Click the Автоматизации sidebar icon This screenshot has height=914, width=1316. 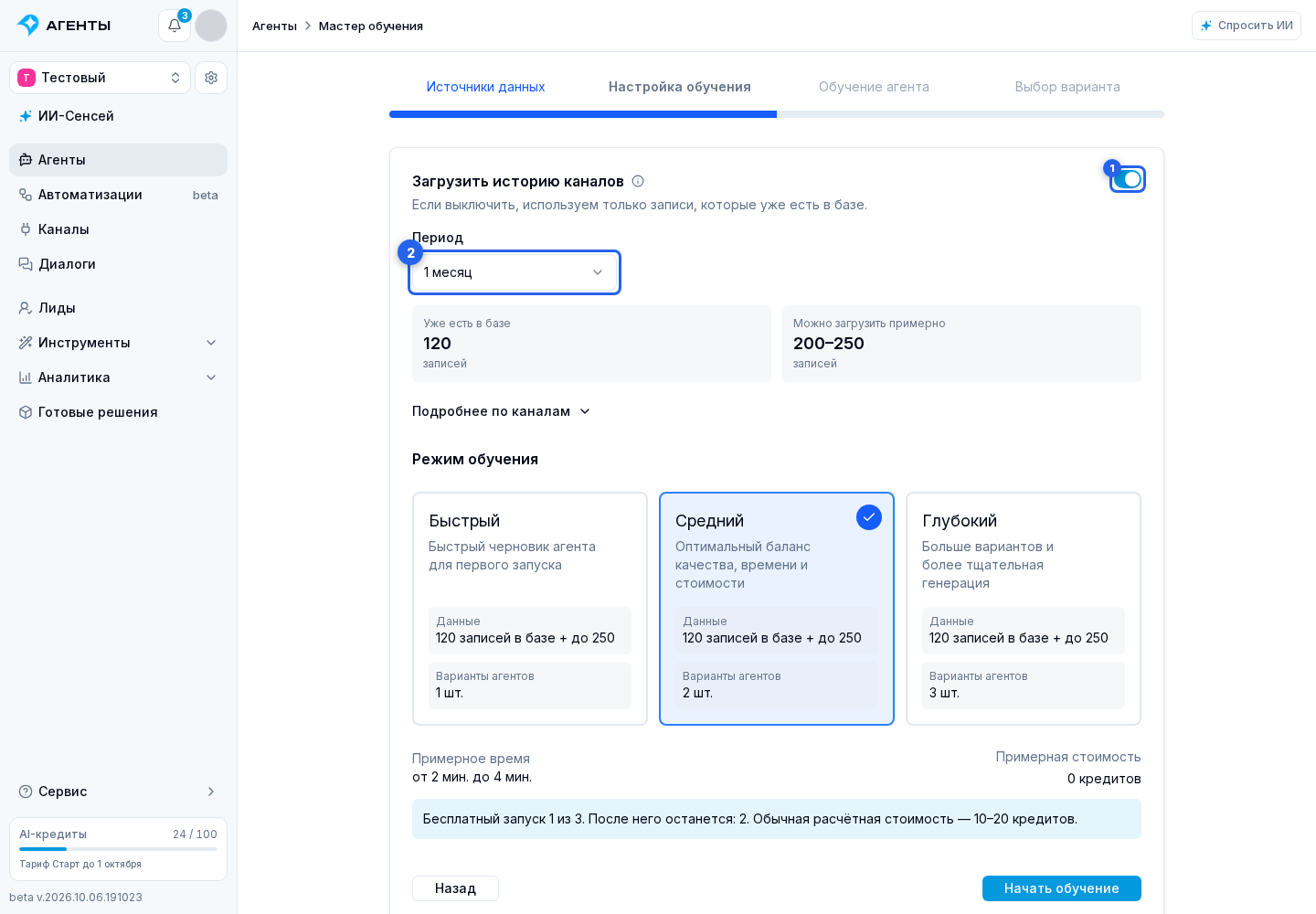[26, 195]
